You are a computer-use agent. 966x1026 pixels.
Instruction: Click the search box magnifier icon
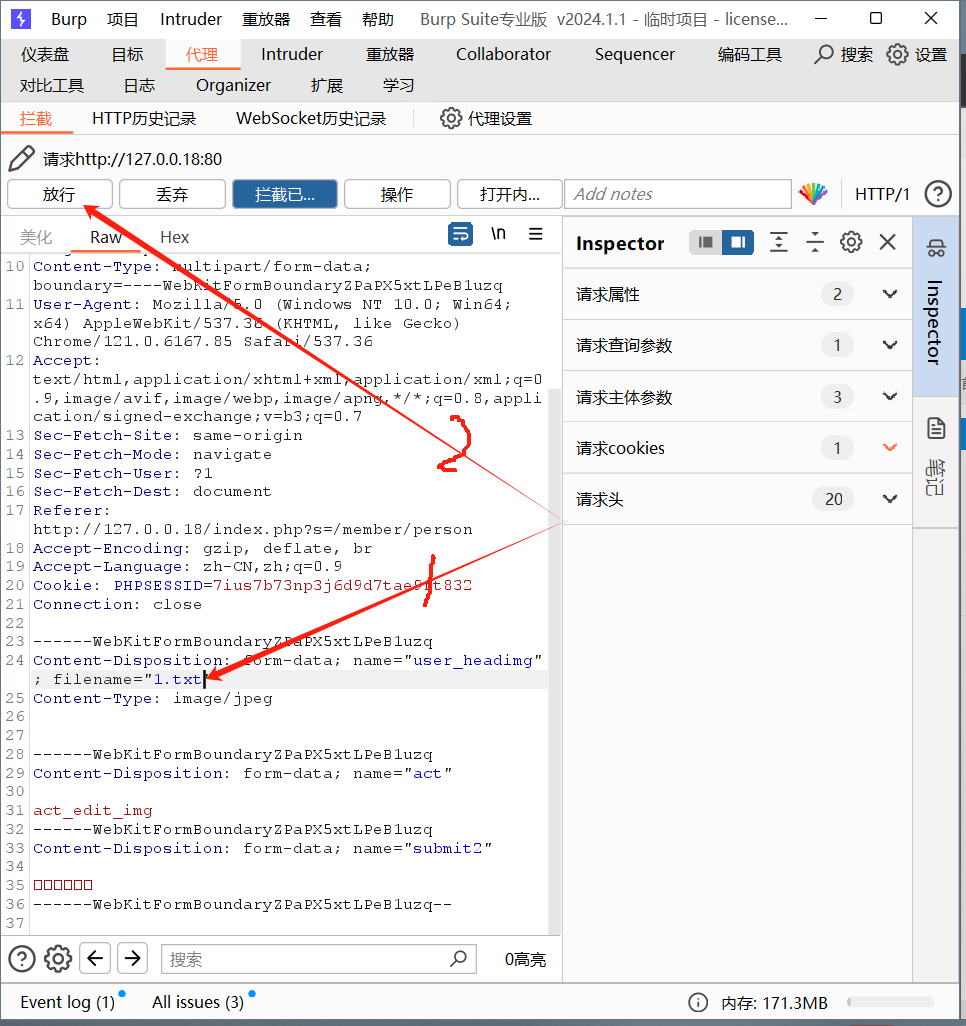click(x=458, y=959)
